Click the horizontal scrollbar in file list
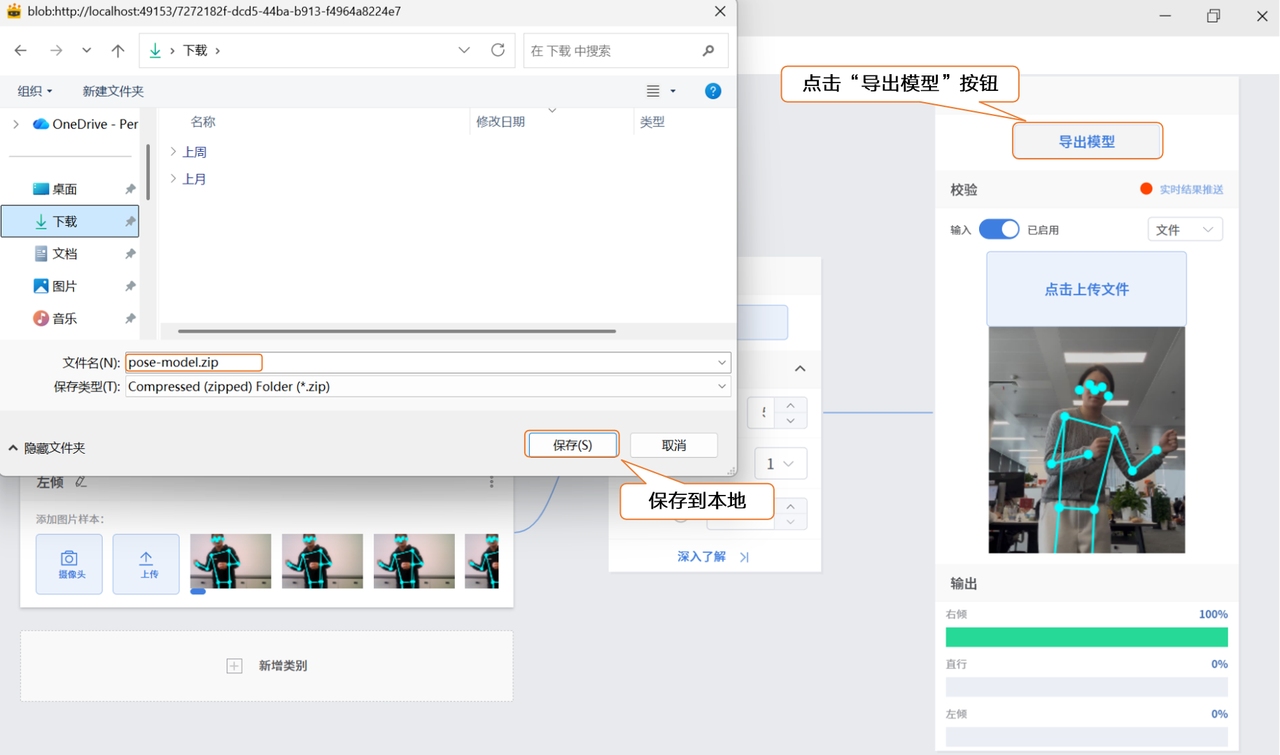 396,331
